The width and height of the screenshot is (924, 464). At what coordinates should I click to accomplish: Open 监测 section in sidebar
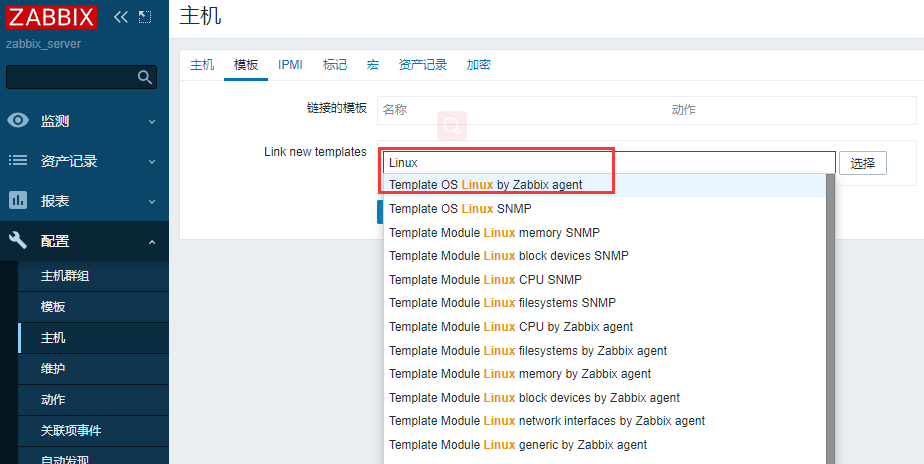click(84, 121)
